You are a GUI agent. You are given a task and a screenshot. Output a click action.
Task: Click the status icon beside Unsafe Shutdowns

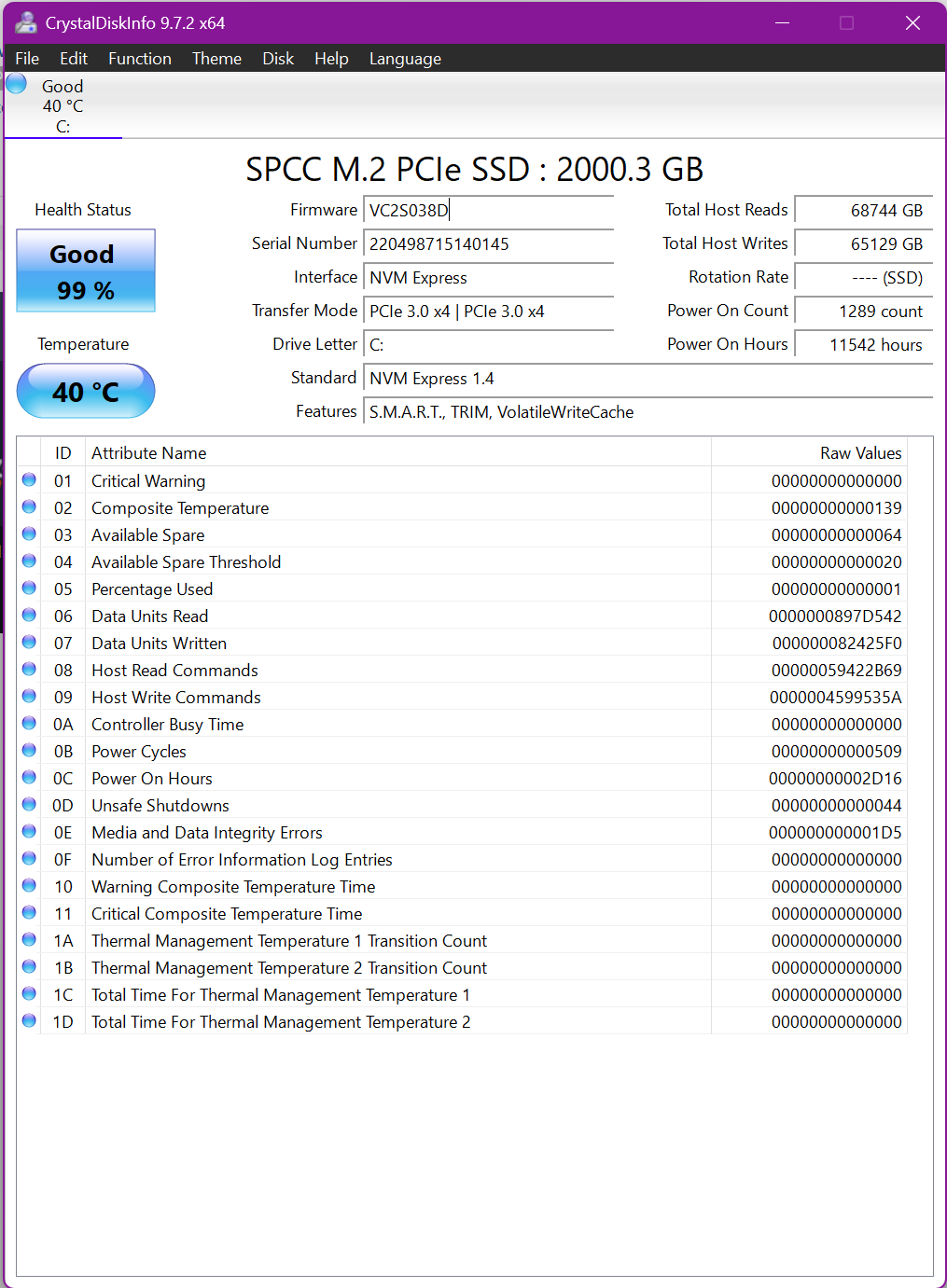pyautogui.click(x=29, y=805)
